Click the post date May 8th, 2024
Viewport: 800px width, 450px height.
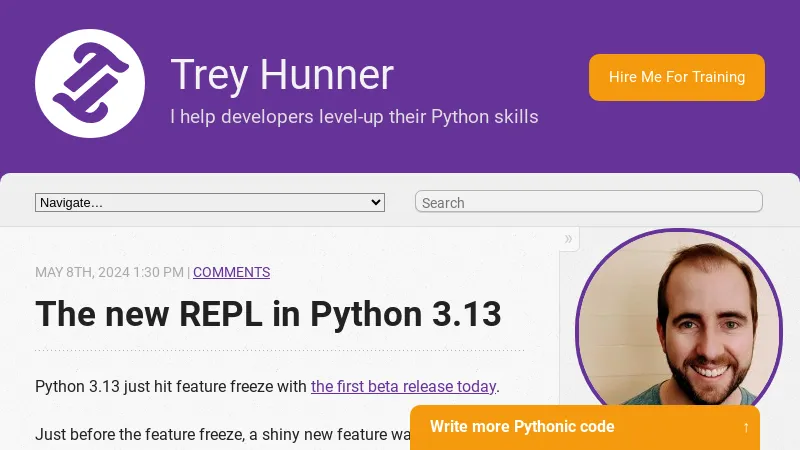109,272
